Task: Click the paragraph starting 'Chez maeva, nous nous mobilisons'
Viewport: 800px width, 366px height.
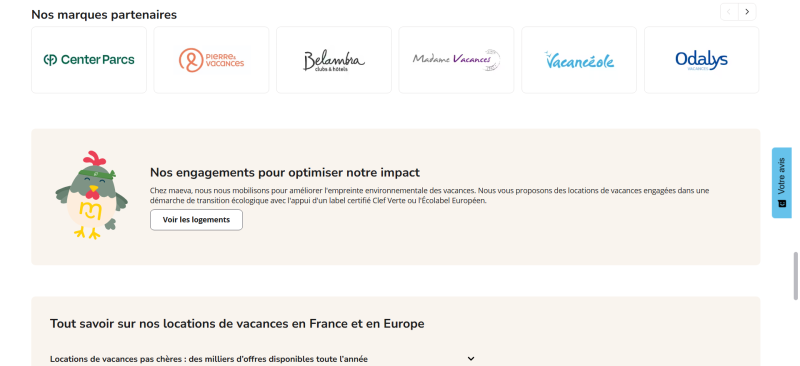Action: 430,196
